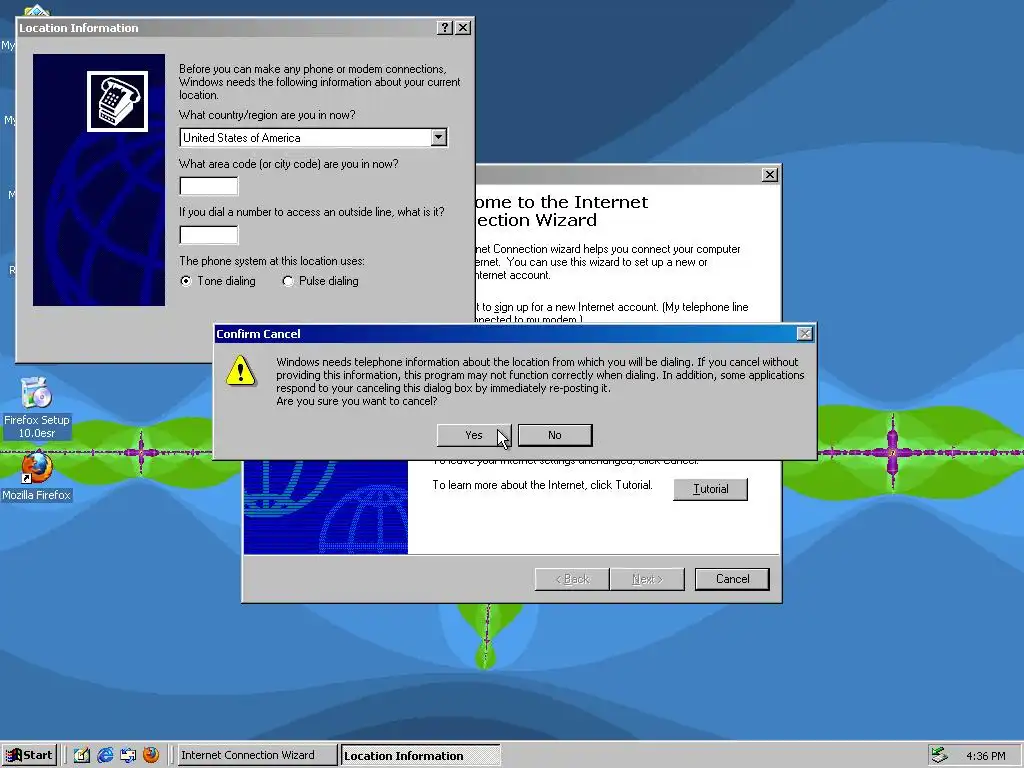This screenshot has height=768, width=1024.
Task: Click the network tray icon
Action: pos(939,755)
